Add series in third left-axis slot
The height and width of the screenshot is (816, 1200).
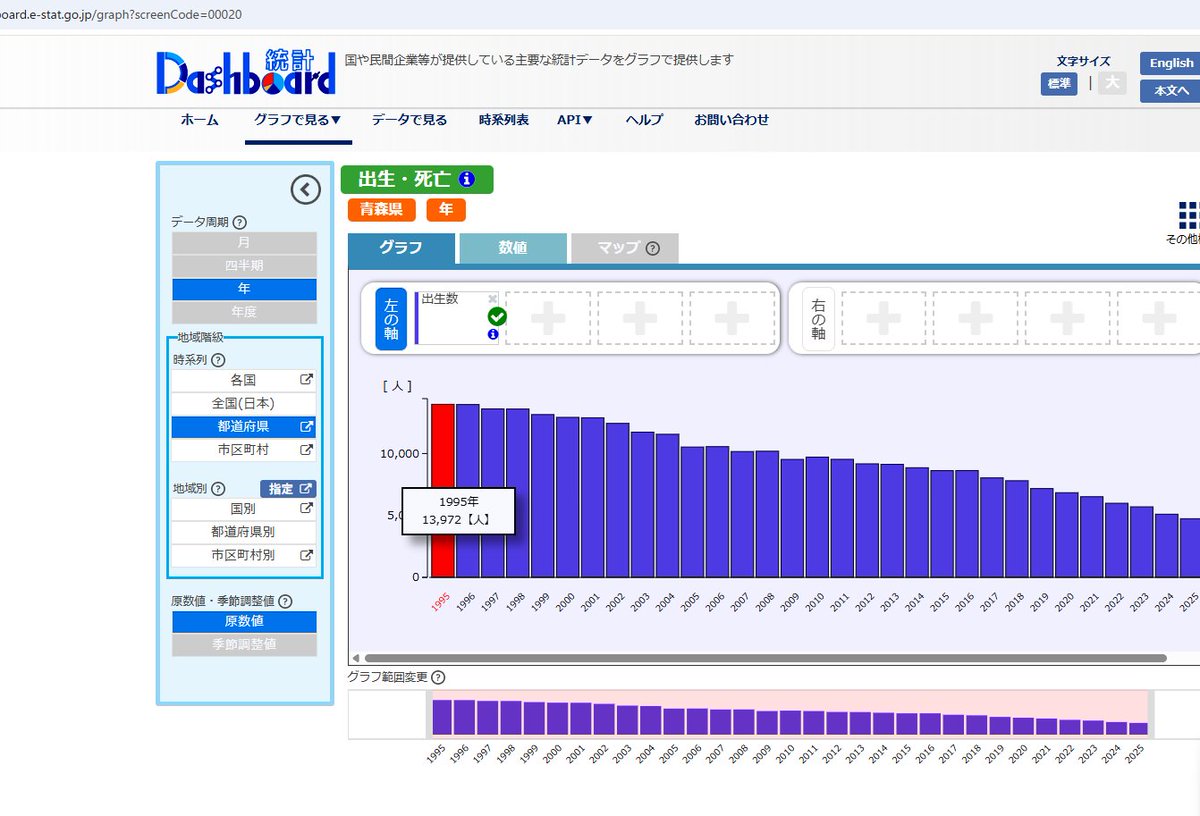(640, 319)
